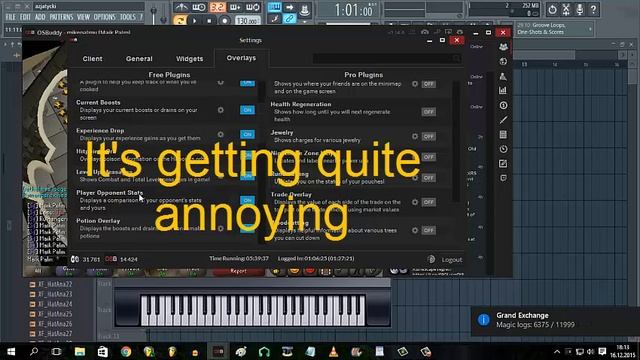Click the Grand Exchange Magic logs notification
Screen dimensions: 640x360
click(555, 320)
